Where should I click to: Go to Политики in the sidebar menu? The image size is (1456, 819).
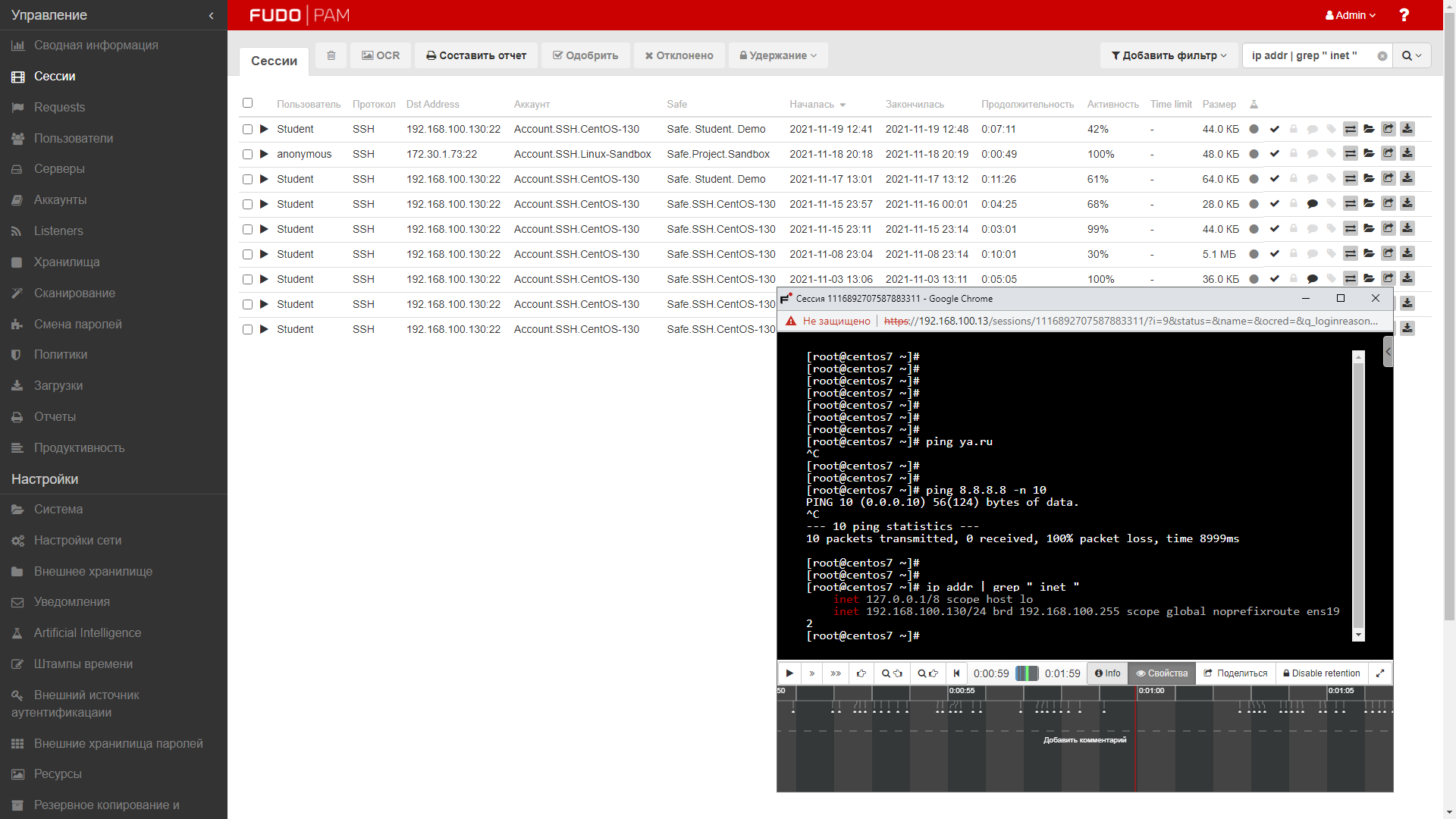pos(60,354)
